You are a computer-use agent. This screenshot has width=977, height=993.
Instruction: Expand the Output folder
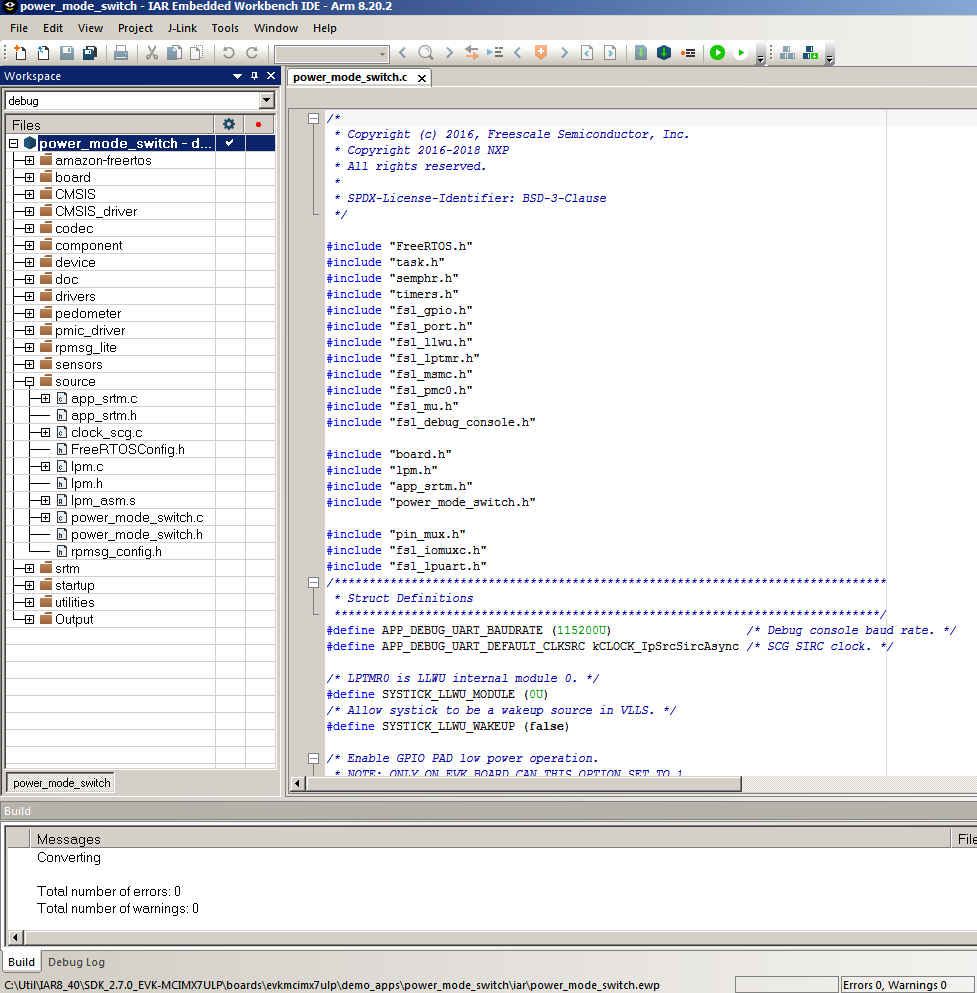(x=29, y=619)
